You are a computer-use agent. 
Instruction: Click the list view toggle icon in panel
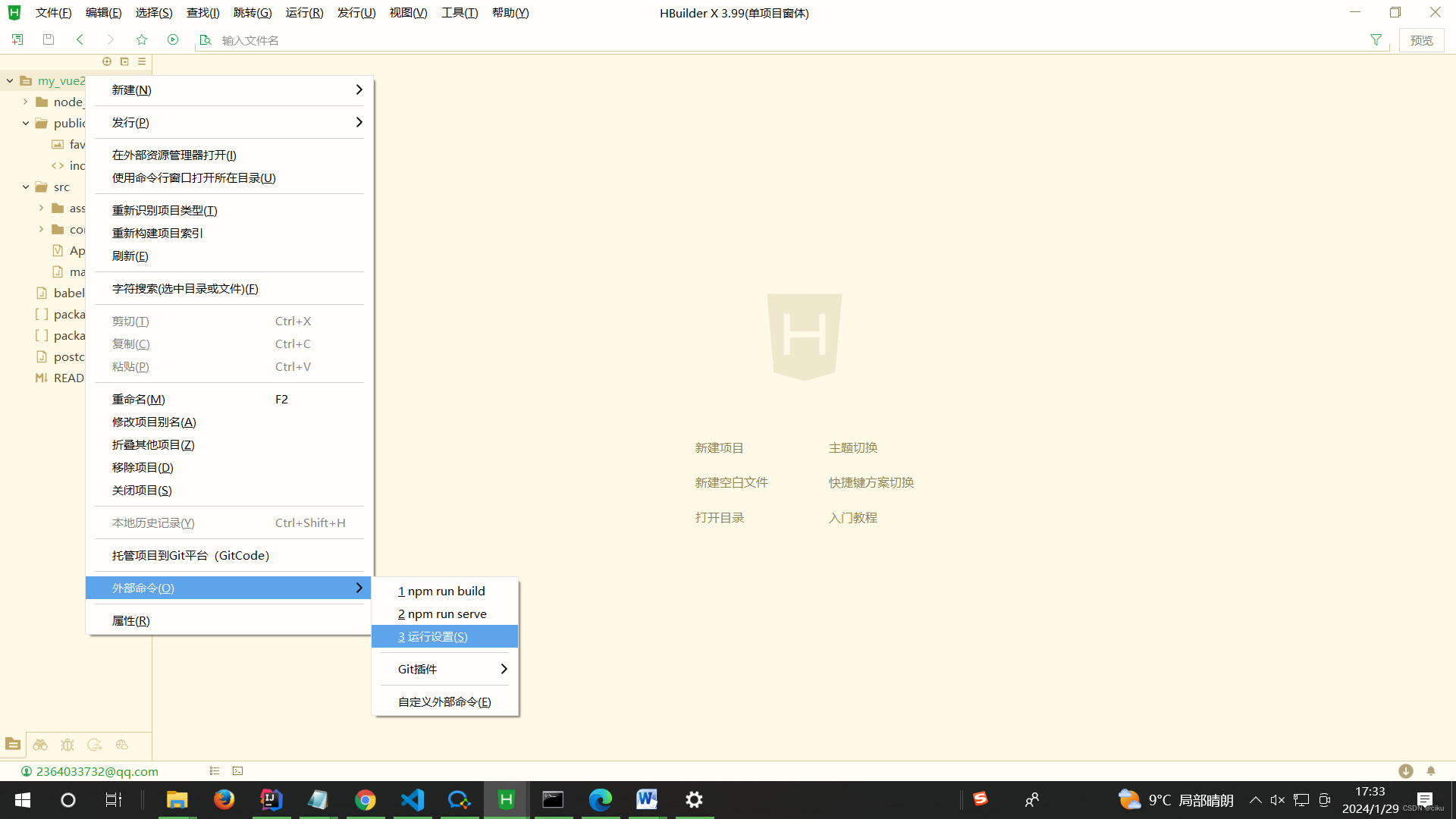tap(142, 62)
